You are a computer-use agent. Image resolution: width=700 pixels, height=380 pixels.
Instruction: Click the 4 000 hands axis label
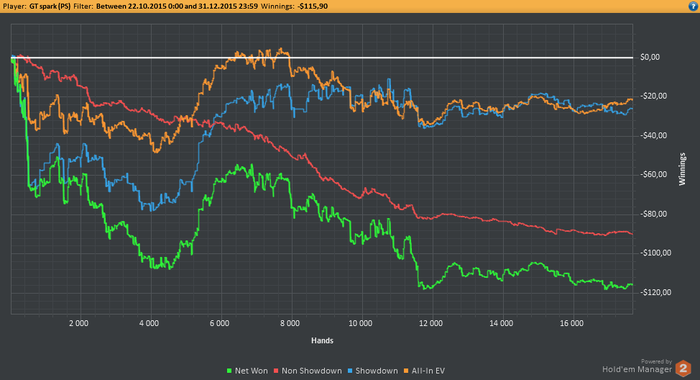coord(149,323)
